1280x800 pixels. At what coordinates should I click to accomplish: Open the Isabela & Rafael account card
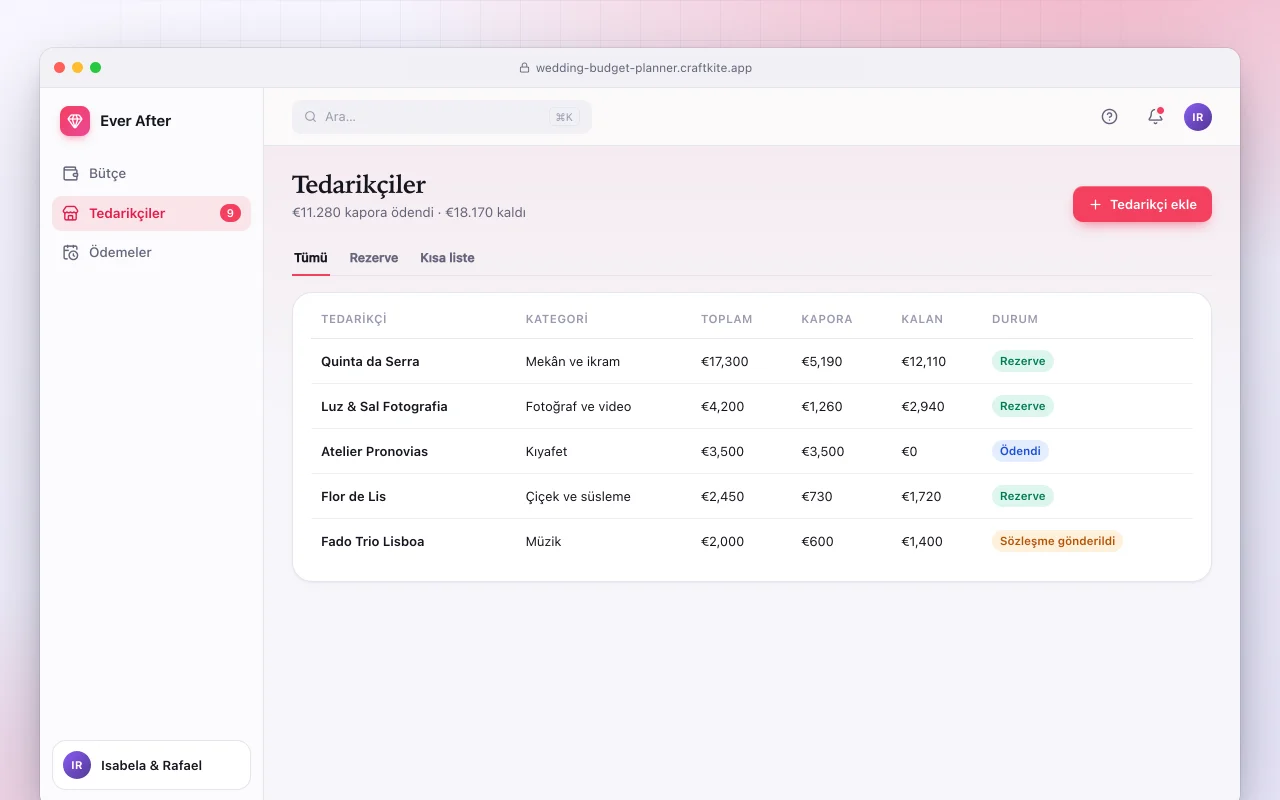click(x=151, y=765)
